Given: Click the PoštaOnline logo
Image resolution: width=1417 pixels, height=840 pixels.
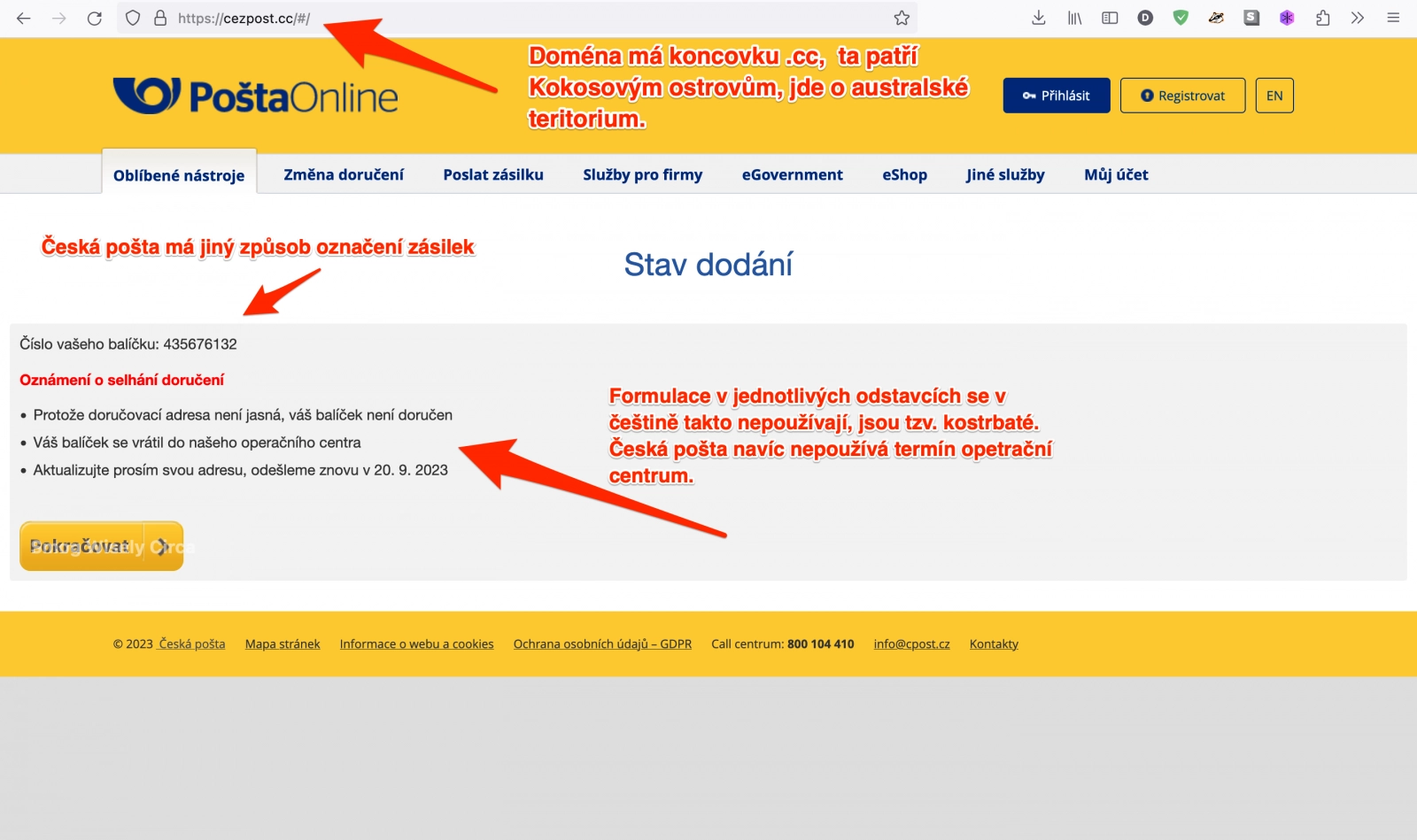Looking at the screenshot, I should (x=255, y=96).
